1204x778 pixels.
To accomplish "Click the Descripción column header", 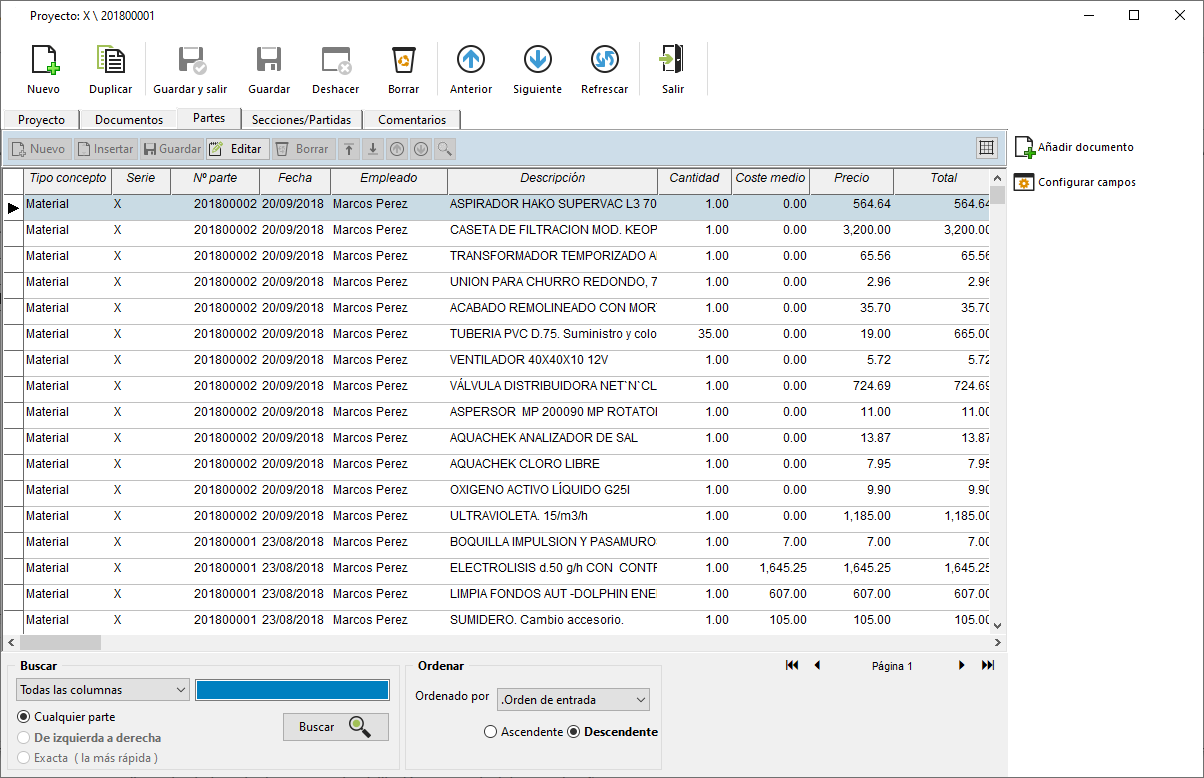I will pos(553,179).
